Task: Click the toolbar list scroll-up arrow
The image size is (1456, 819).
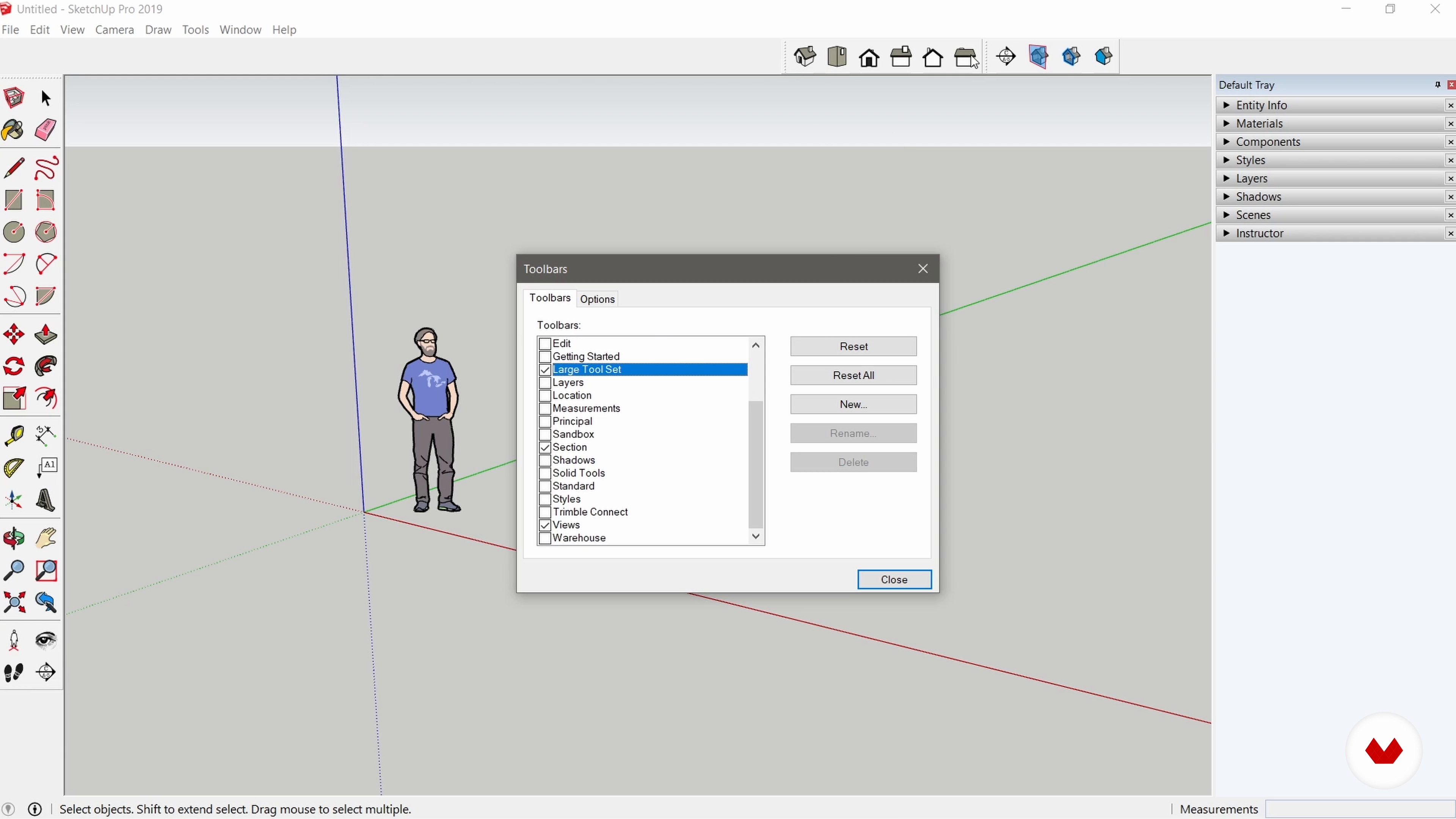Action: [756, 345]
